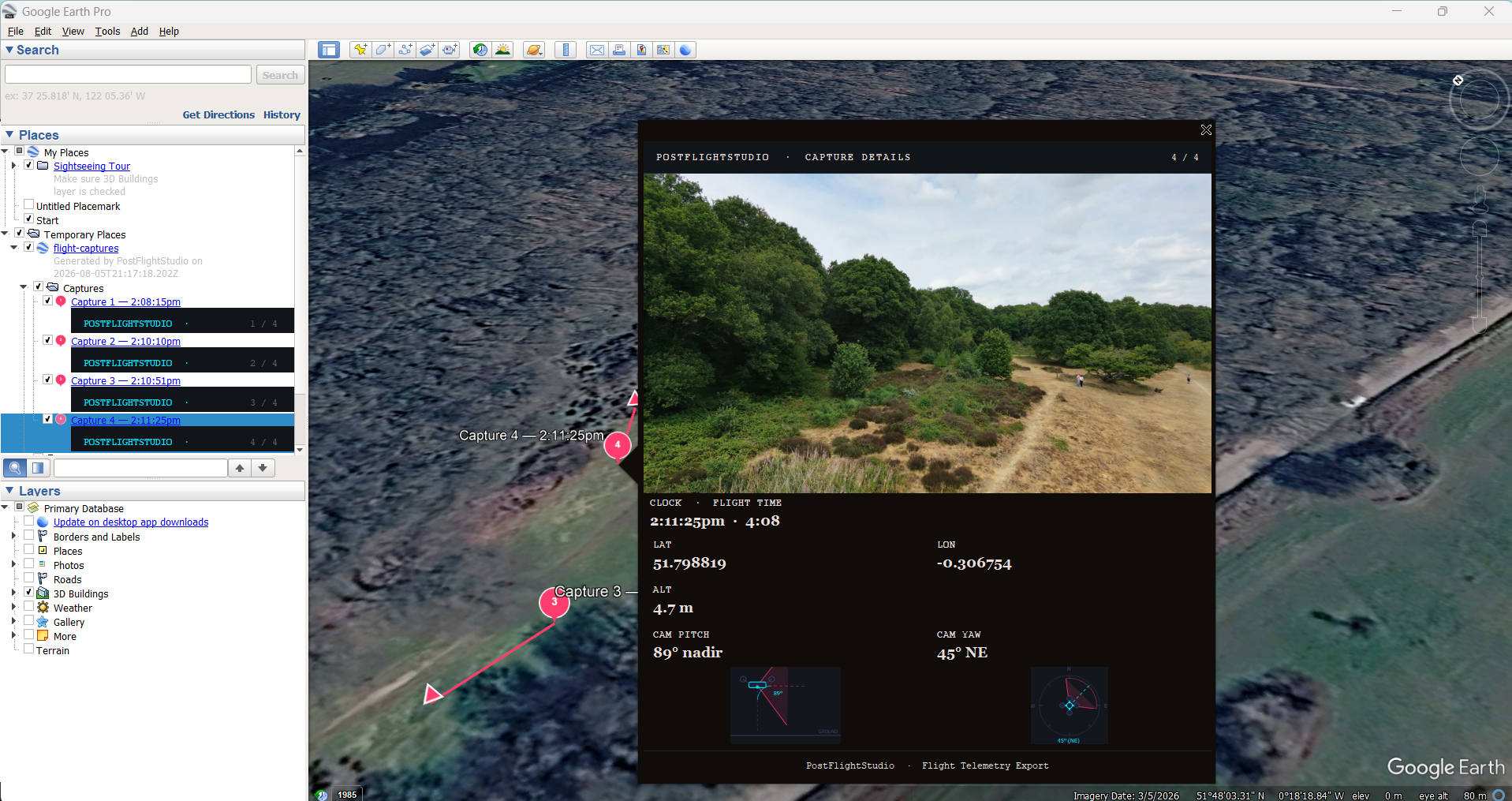Click the compass north indicator
The image size is (1512, 801).
coord(1458,80)
